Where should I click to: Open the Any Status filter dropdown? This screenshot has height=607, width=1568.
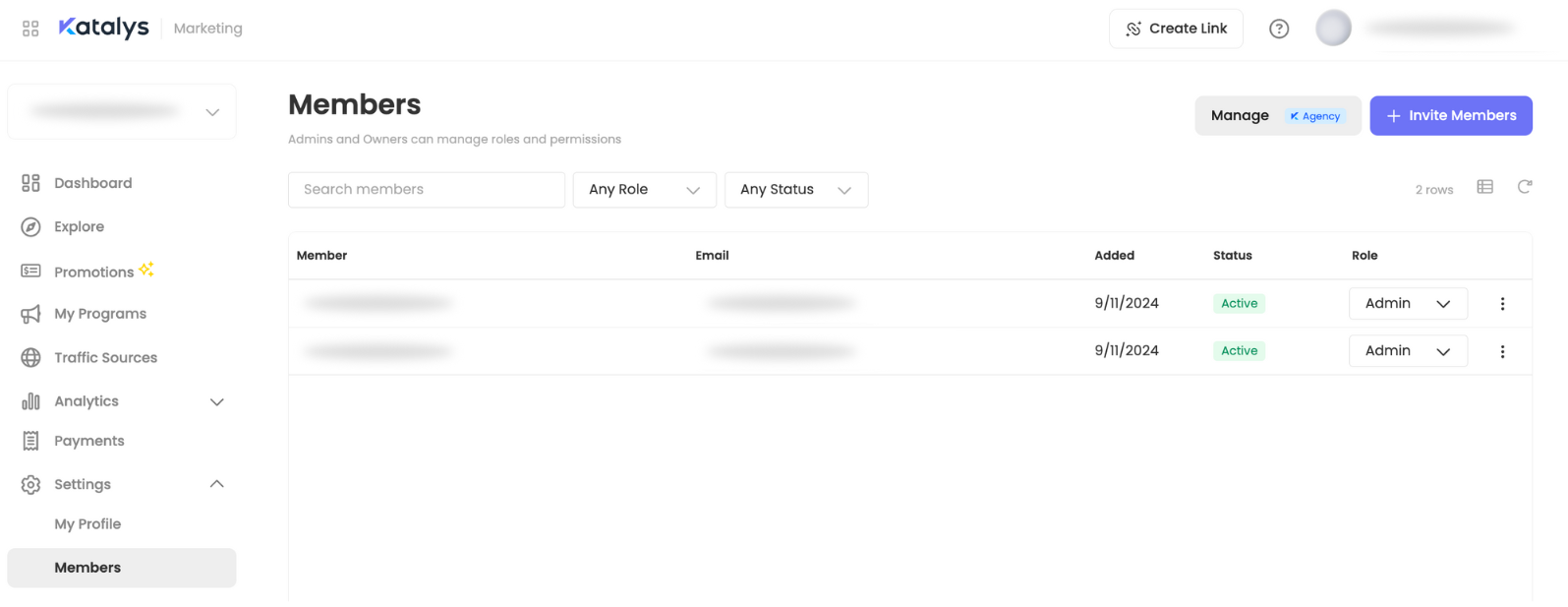point(795,190)
